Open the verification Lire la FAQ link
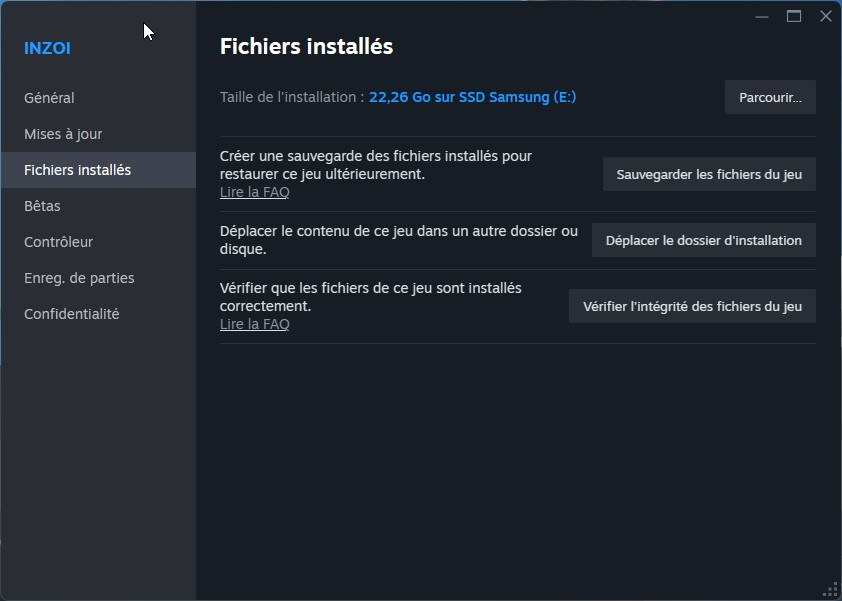 point(254,324)
